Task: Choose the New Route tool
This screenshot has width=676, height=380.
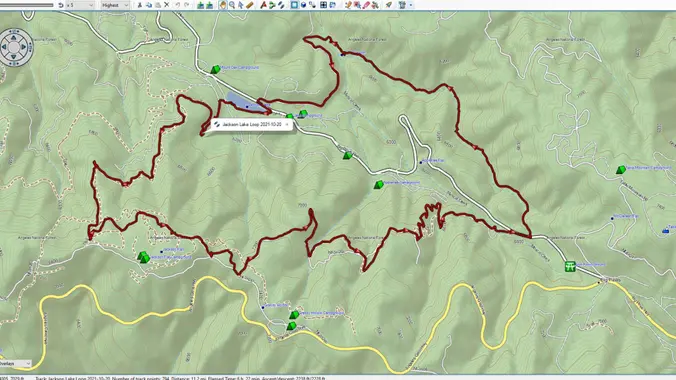Action: coord(272,5)
